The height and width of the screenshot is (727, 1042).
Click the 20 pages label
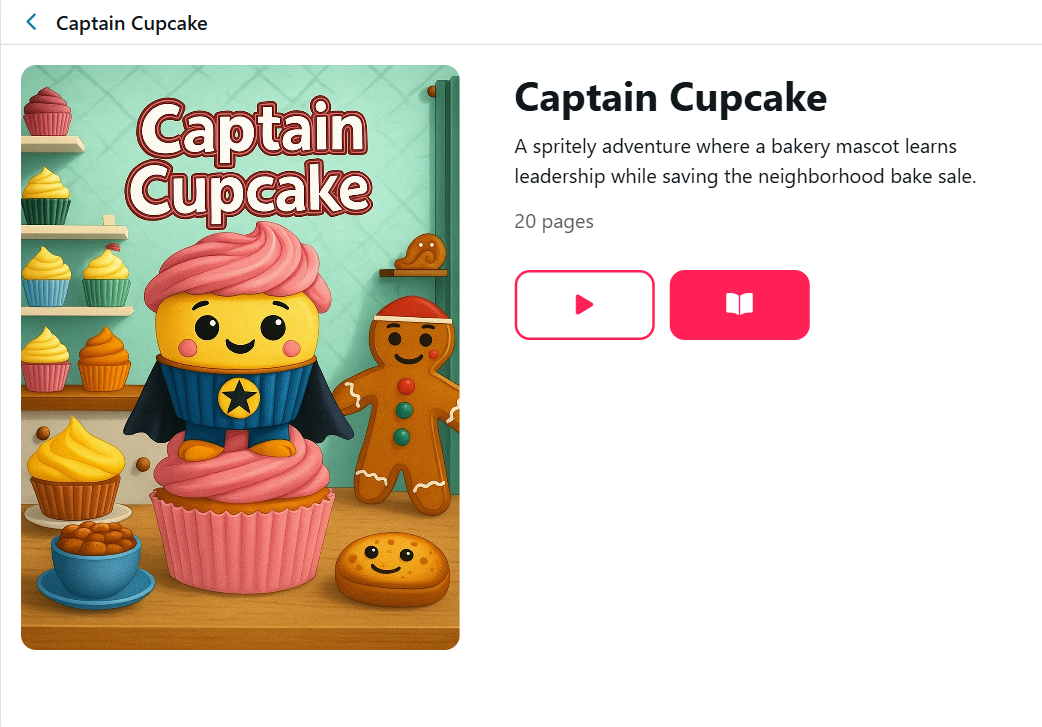coord(554,221)
